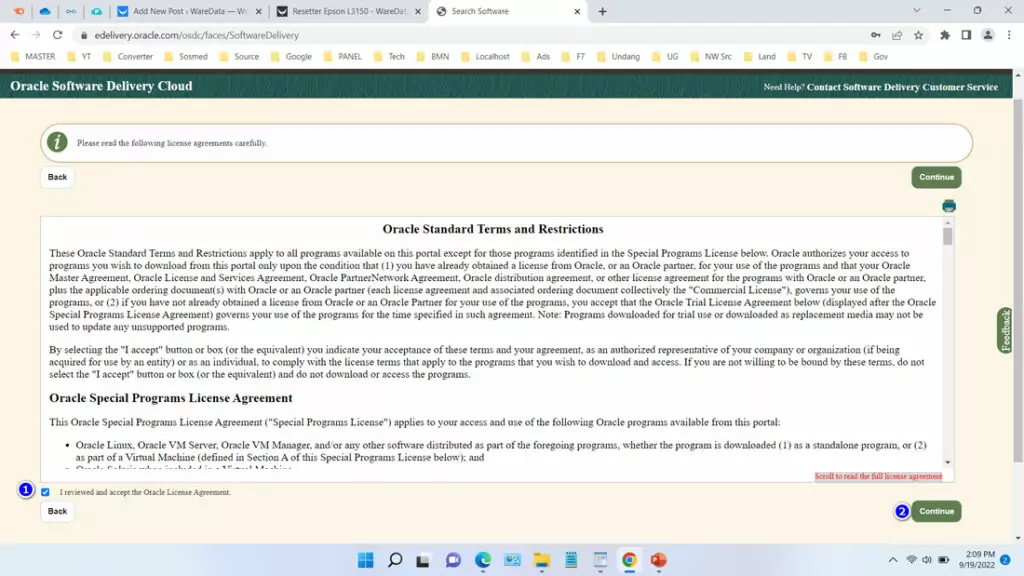Image resolution: width=1024 pixels, height=576 pixels.
Task: Open the Tech bookmarks folder
Action: pos(389,57)
